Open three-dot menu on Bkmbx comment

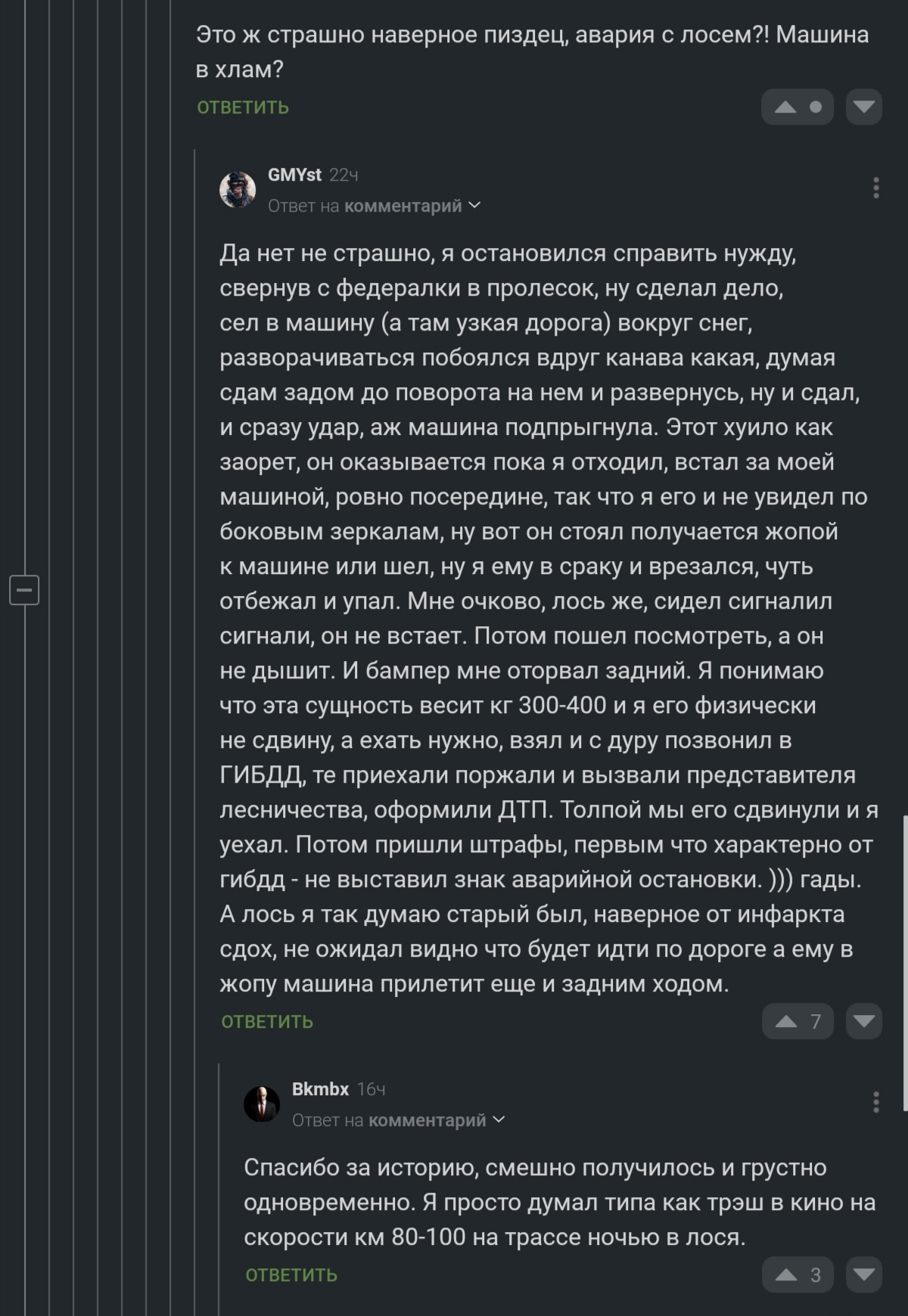pos(875,1102)
